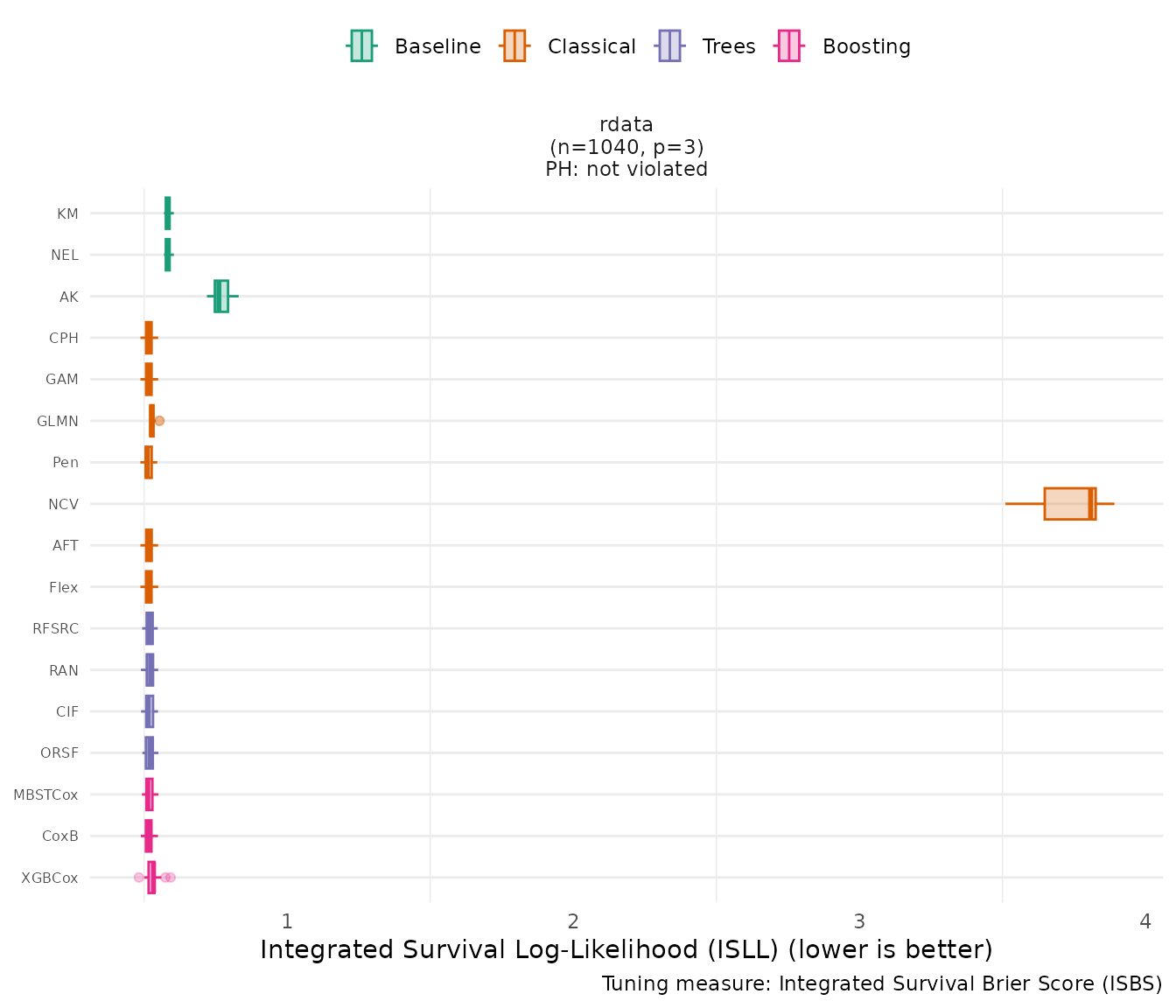Click the pink Boosting legend box icon

coord(789,46)
